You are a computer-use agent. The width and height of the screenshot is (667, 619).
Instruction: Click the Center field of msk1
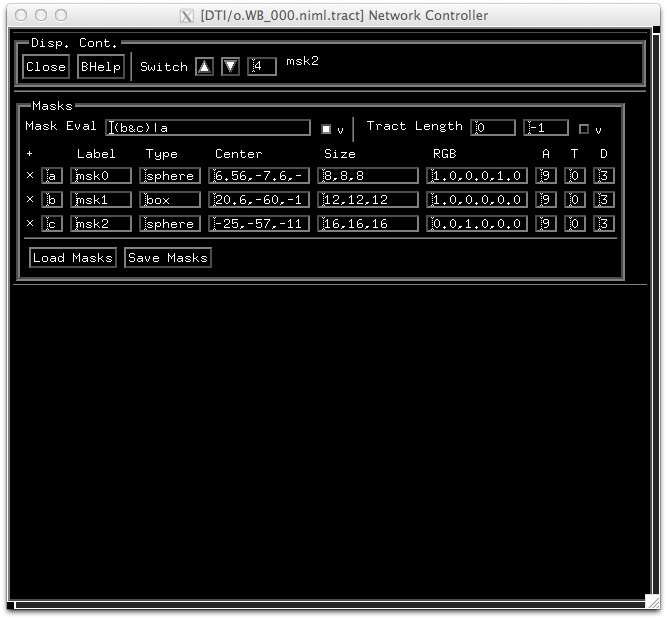[259, 199]
